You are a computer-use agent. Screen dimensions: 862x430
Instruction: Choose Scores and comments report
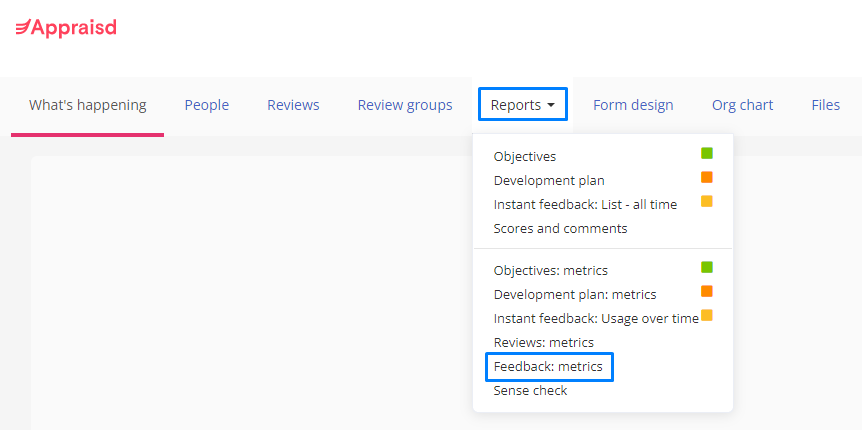tap(560, 228)
